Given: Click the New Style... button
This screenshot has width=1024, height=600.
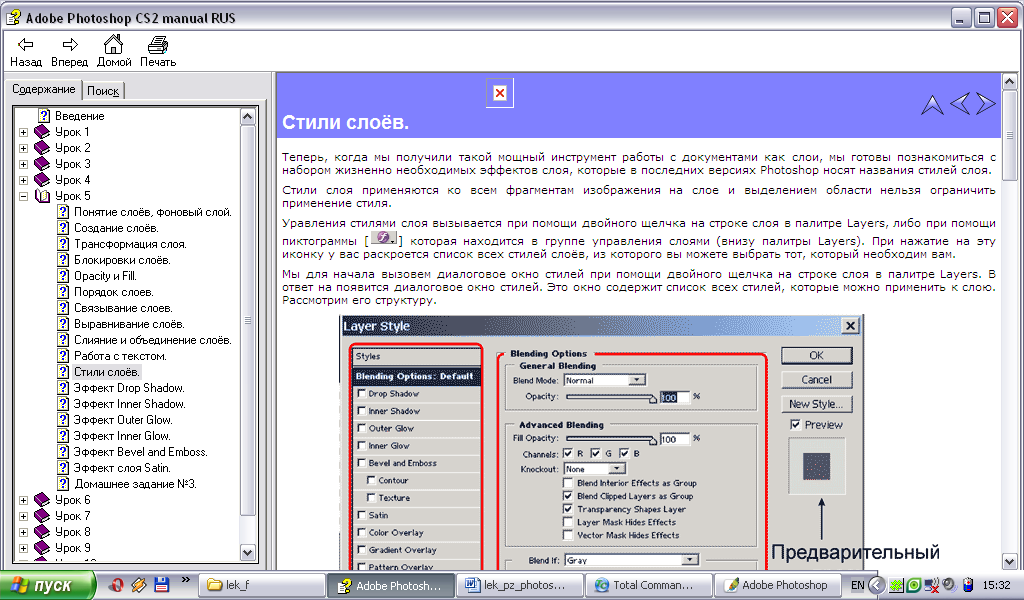Looking at the screenshot, I should (x=816, y=404).
